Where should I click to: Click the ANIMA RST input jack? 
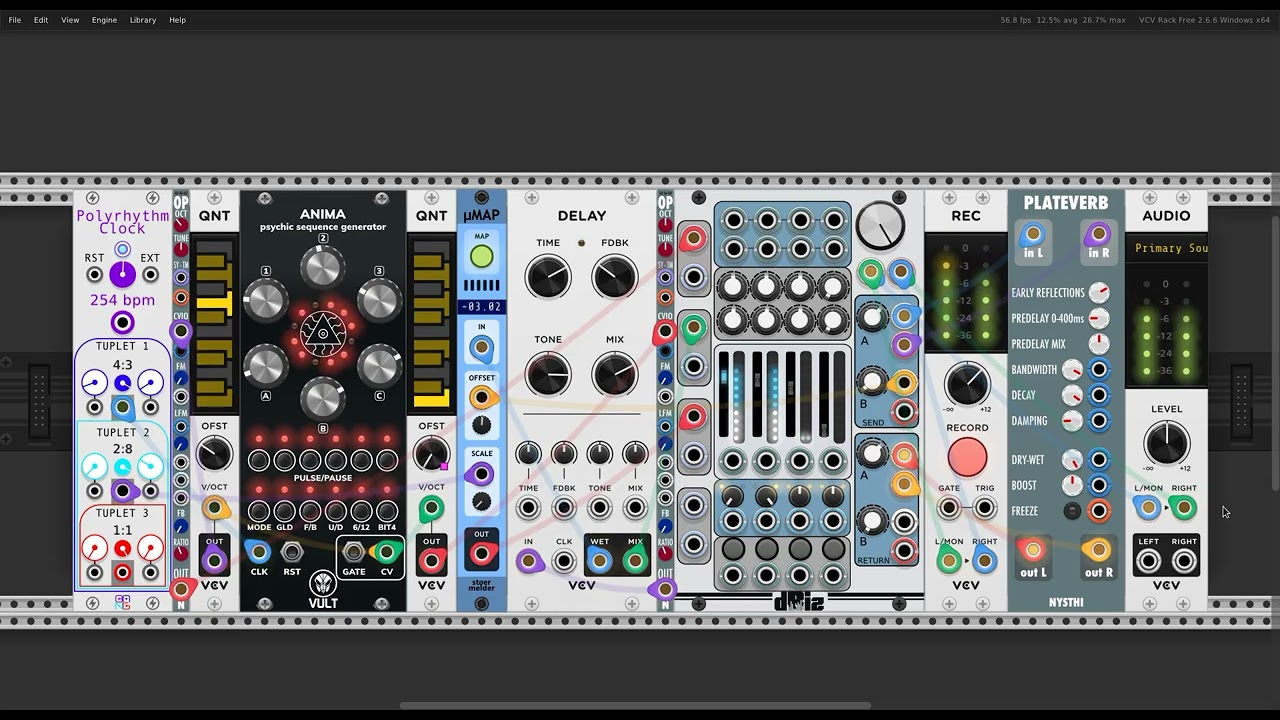pyautogui.click(x=292, y=552)
